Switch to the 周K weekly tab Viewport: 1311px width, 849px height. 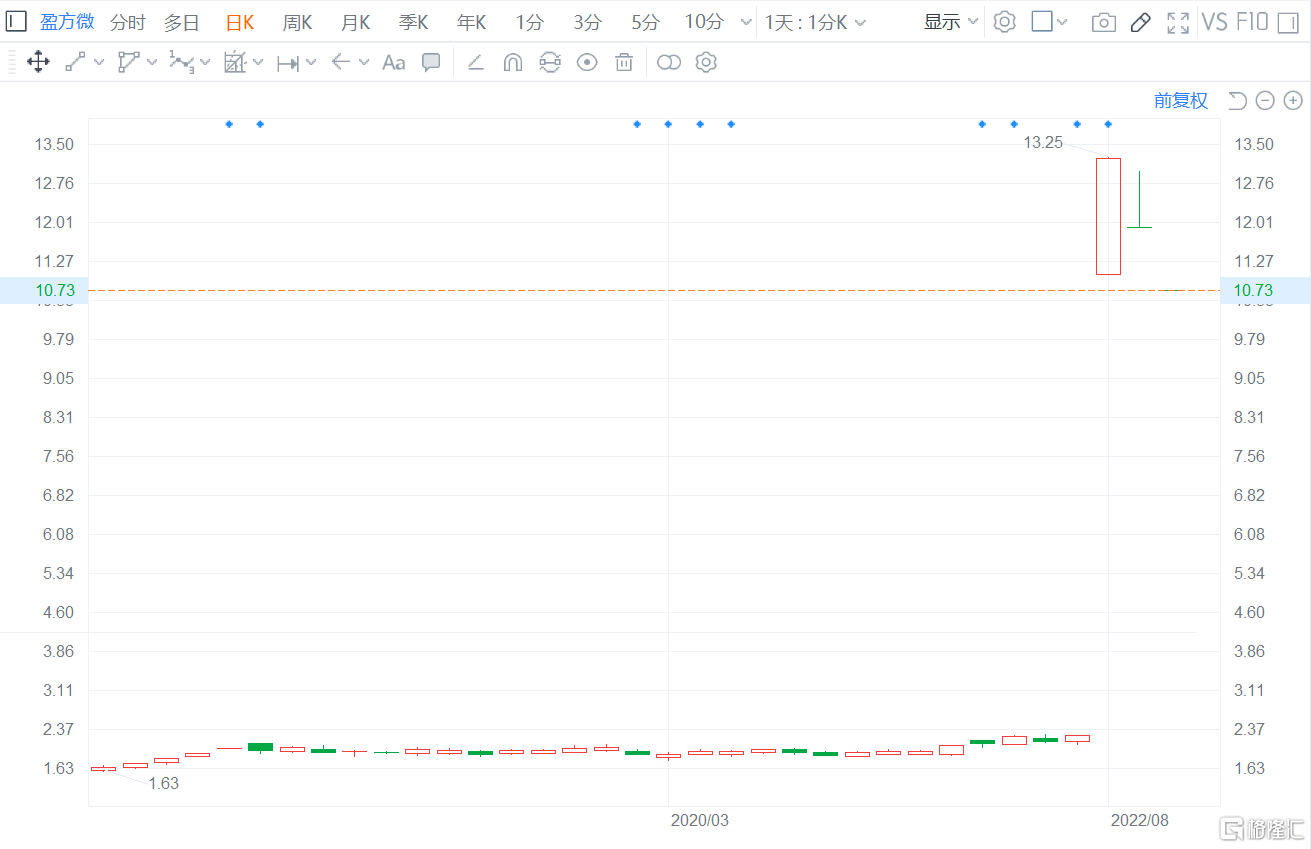point(298,22)
